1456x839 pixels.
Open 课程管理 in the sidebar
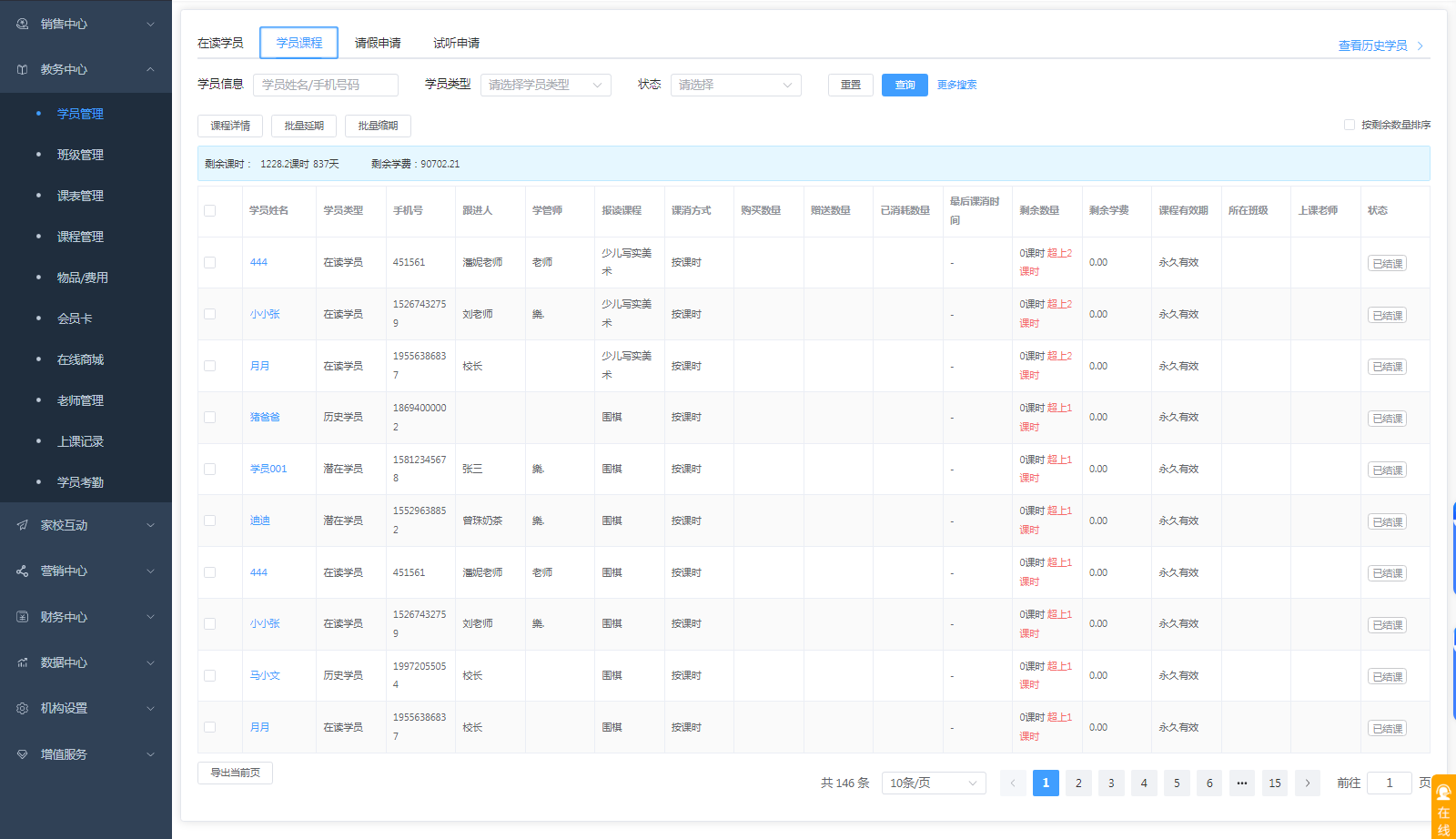[80, 237]
